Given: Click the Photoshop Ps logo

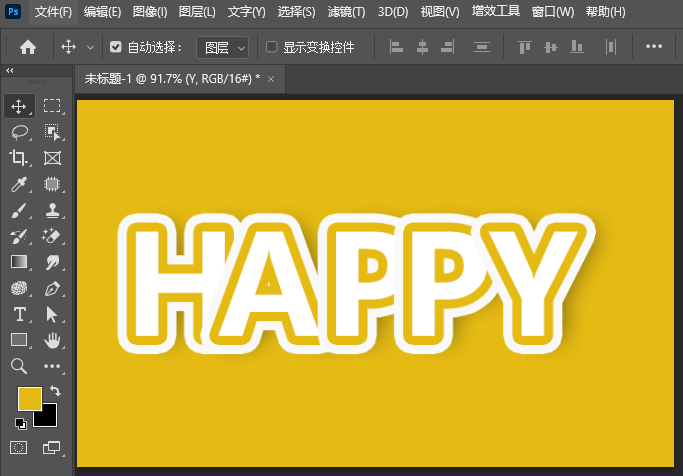Looking at the screenshot, I should pyautogui.click(x=14, y=12).
